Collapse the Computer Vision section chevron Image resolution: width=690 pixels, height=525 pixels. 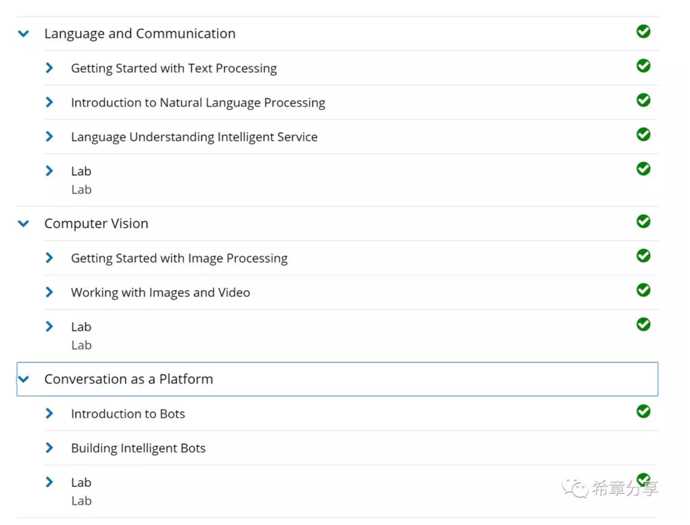[x=24, y=224]
